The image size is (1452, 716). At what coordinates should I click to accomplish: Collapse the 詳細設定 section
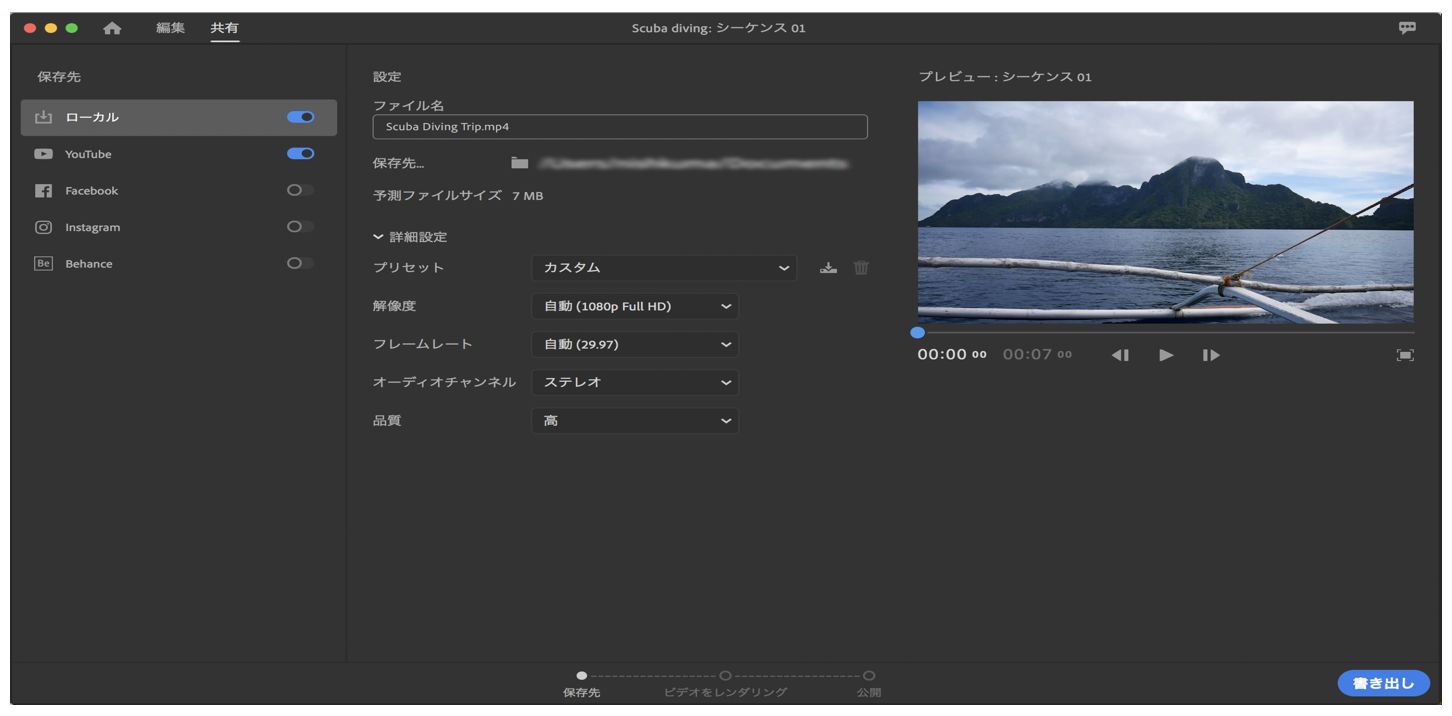coord(378,237)
